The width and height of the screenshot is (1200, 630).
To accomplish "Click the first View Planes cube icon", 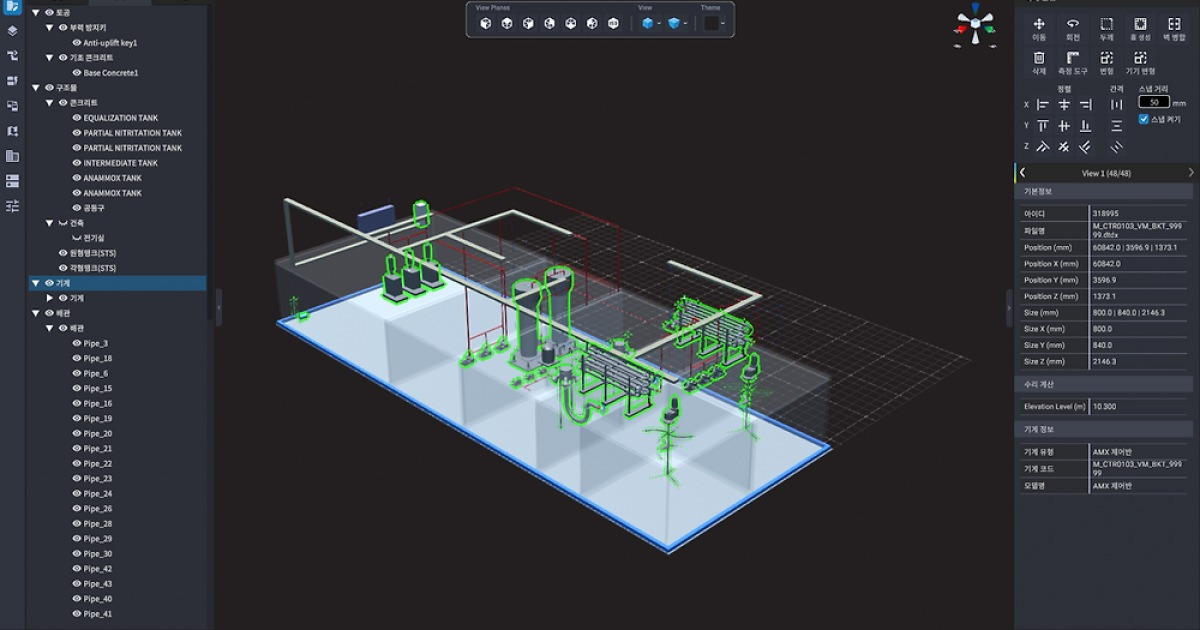I will tap(486, 23).
